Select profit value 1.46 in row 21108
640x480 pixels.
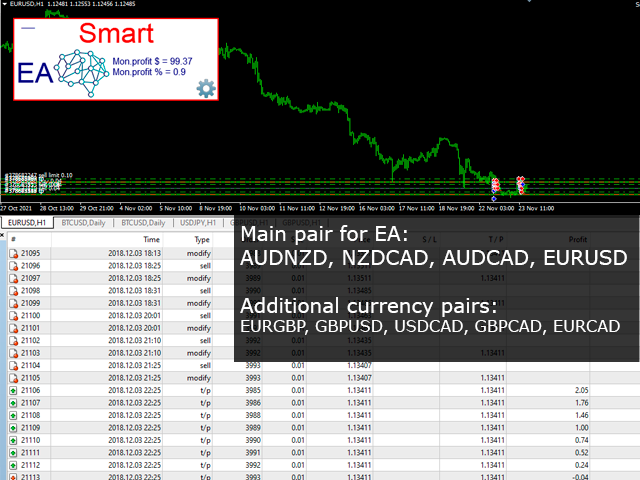point(581,415)
